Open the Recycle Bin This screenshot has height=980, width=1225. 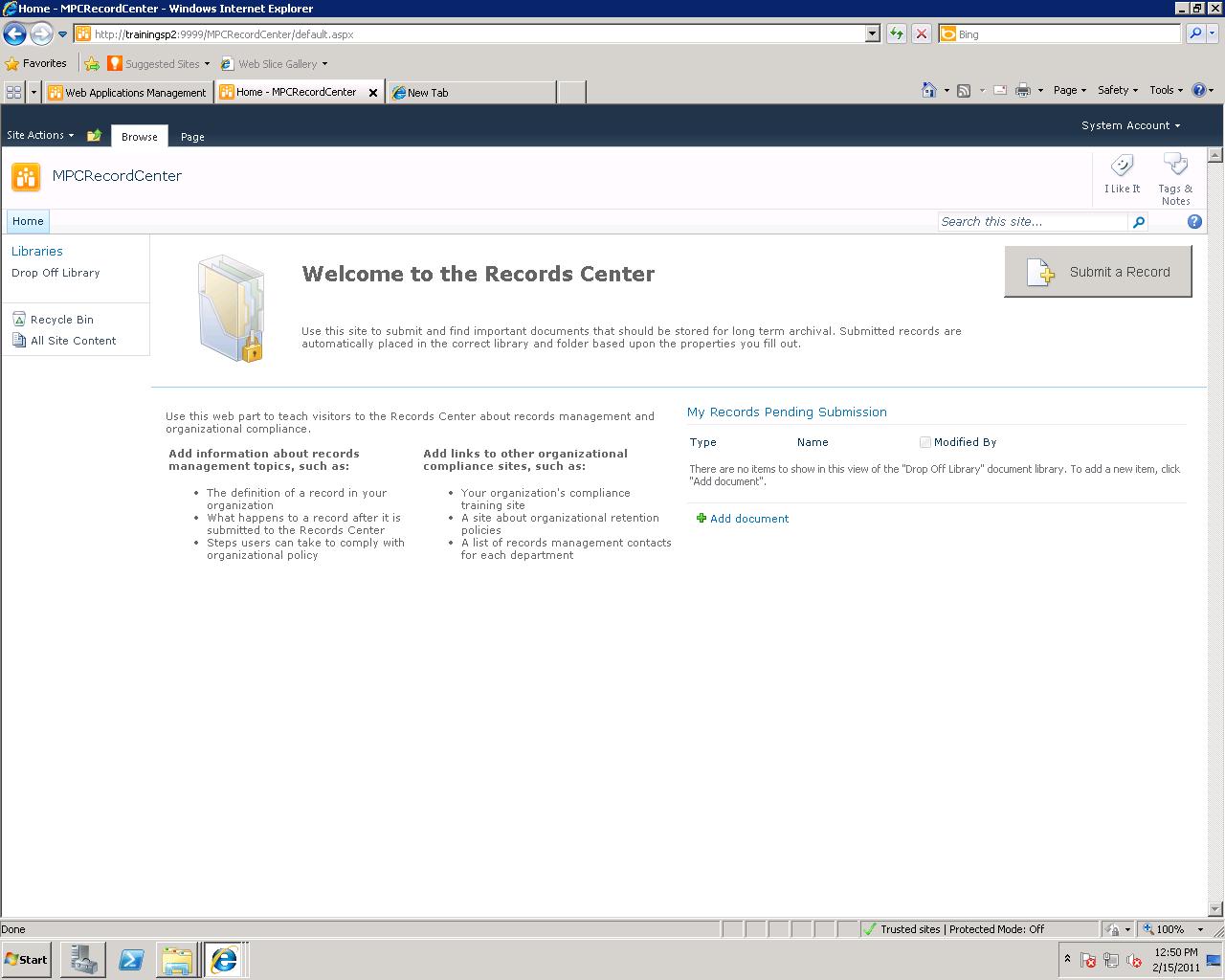[x=61, y=319]
